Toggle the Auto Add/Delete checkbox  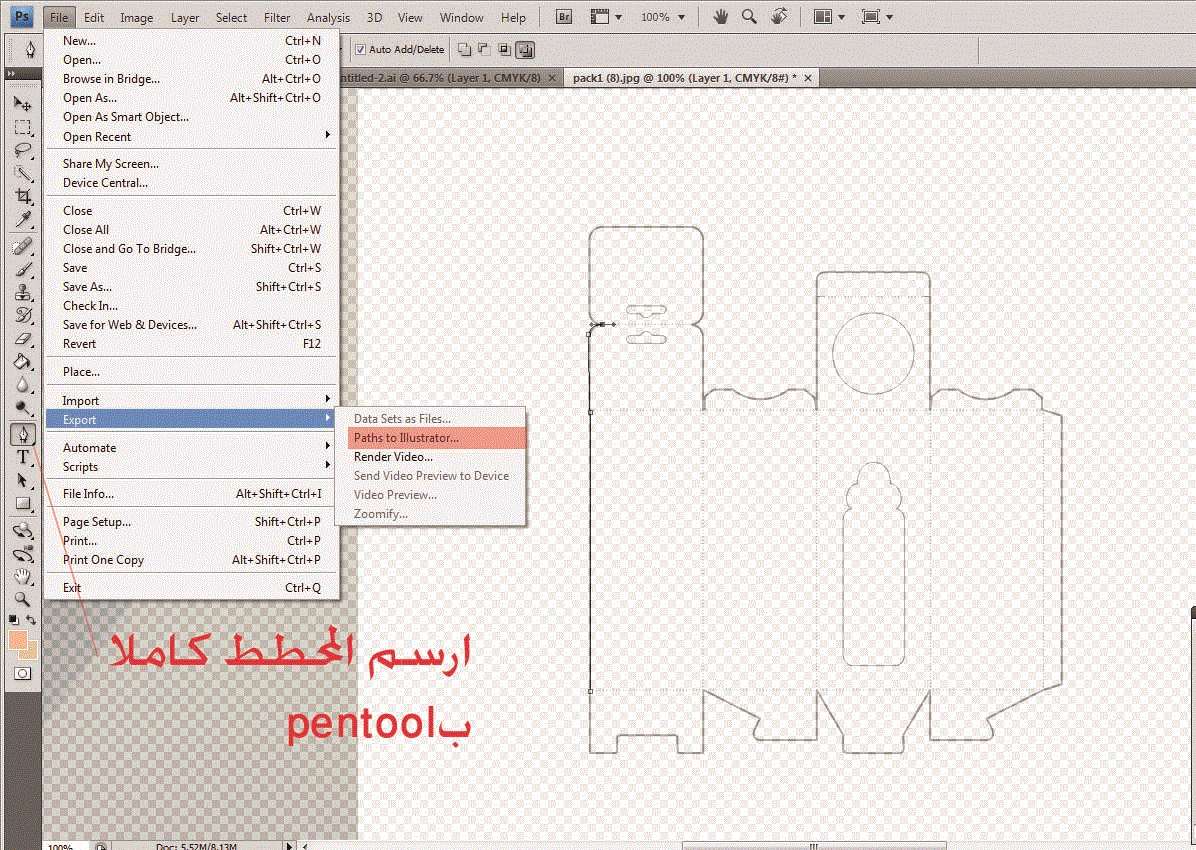click(360, 50)
